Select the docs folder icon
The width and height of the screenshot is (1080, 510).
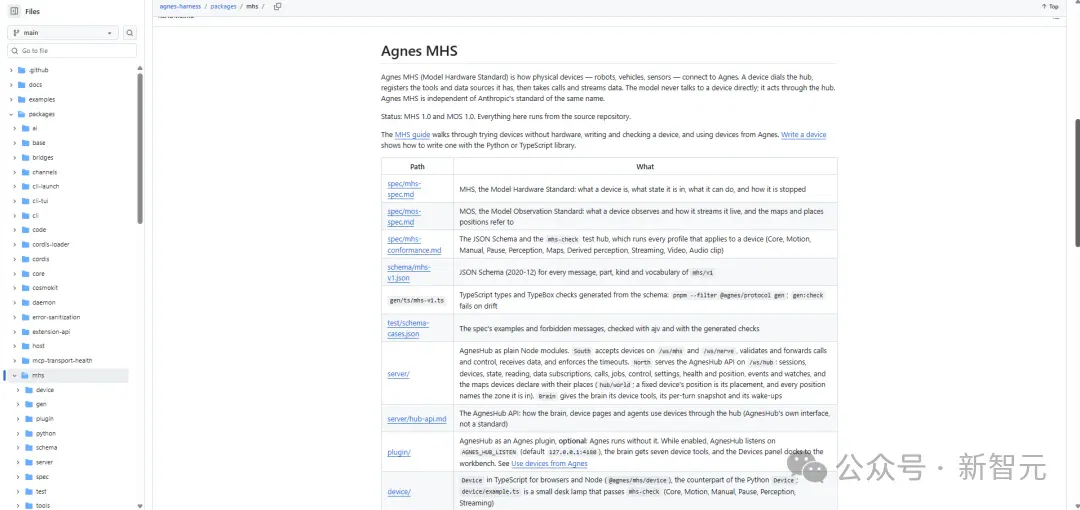click(22, 85)
